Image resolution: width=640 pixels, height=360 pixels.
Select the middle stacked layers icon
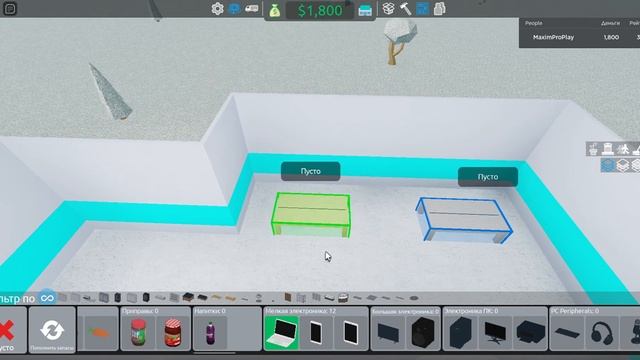622,165
